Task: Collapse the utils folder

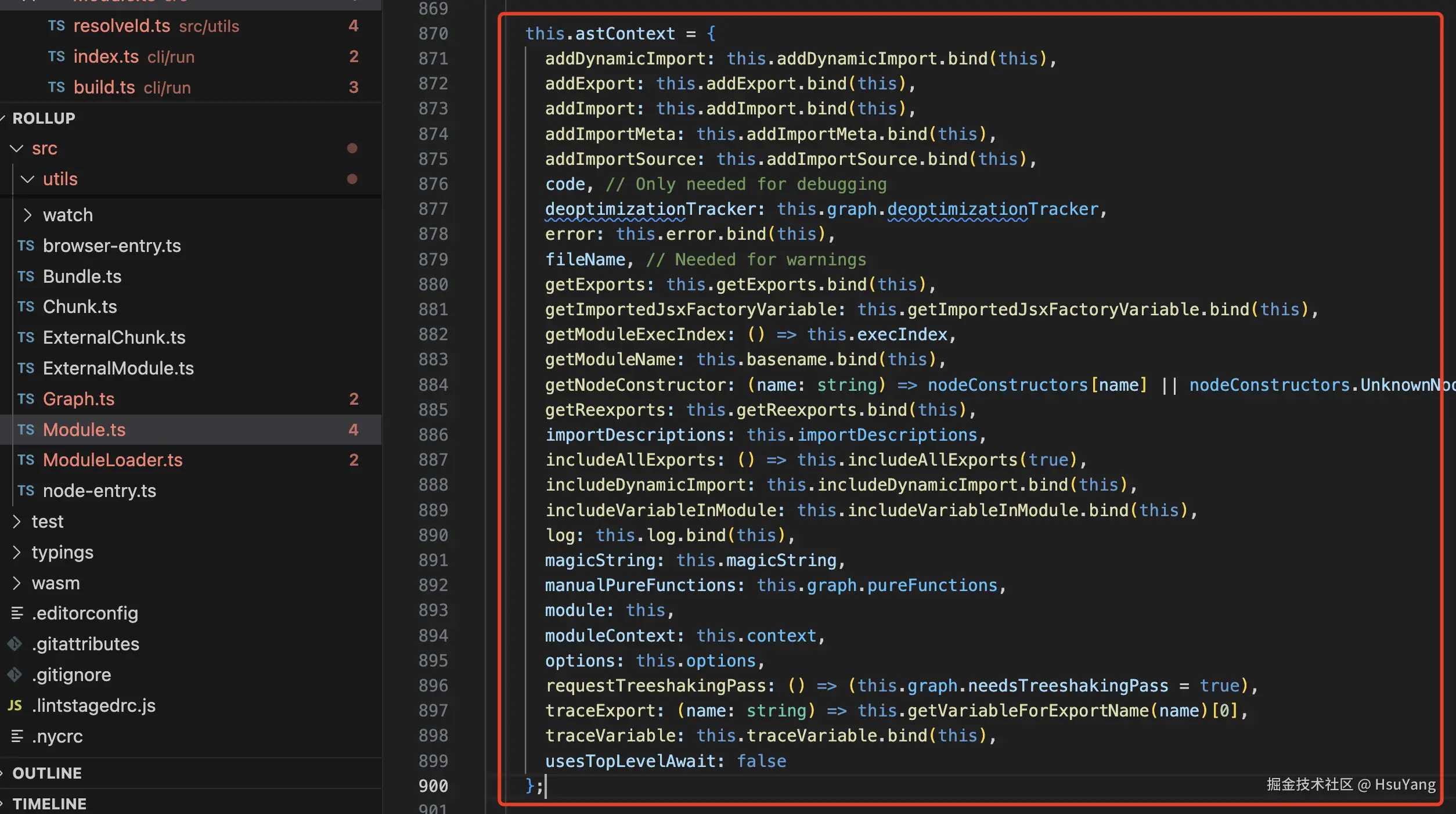Action: tap(27, 179)
